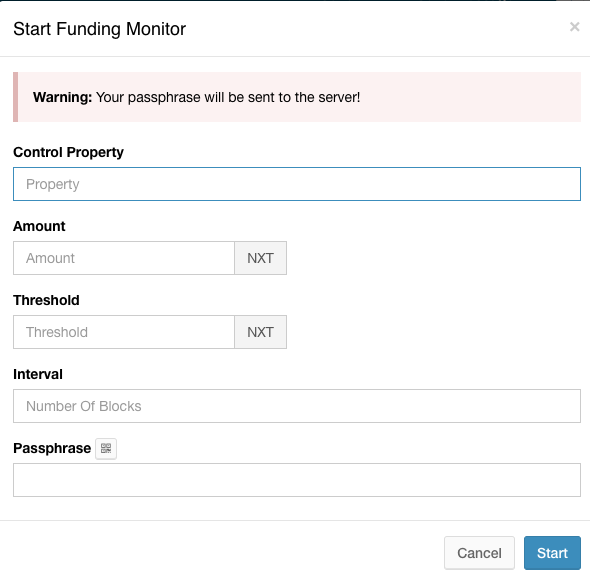This screenshot has height=580, width=590.
Task: Scan passphrase using the QR code icon
Action: pyautogui.click(x=106, y=449)
